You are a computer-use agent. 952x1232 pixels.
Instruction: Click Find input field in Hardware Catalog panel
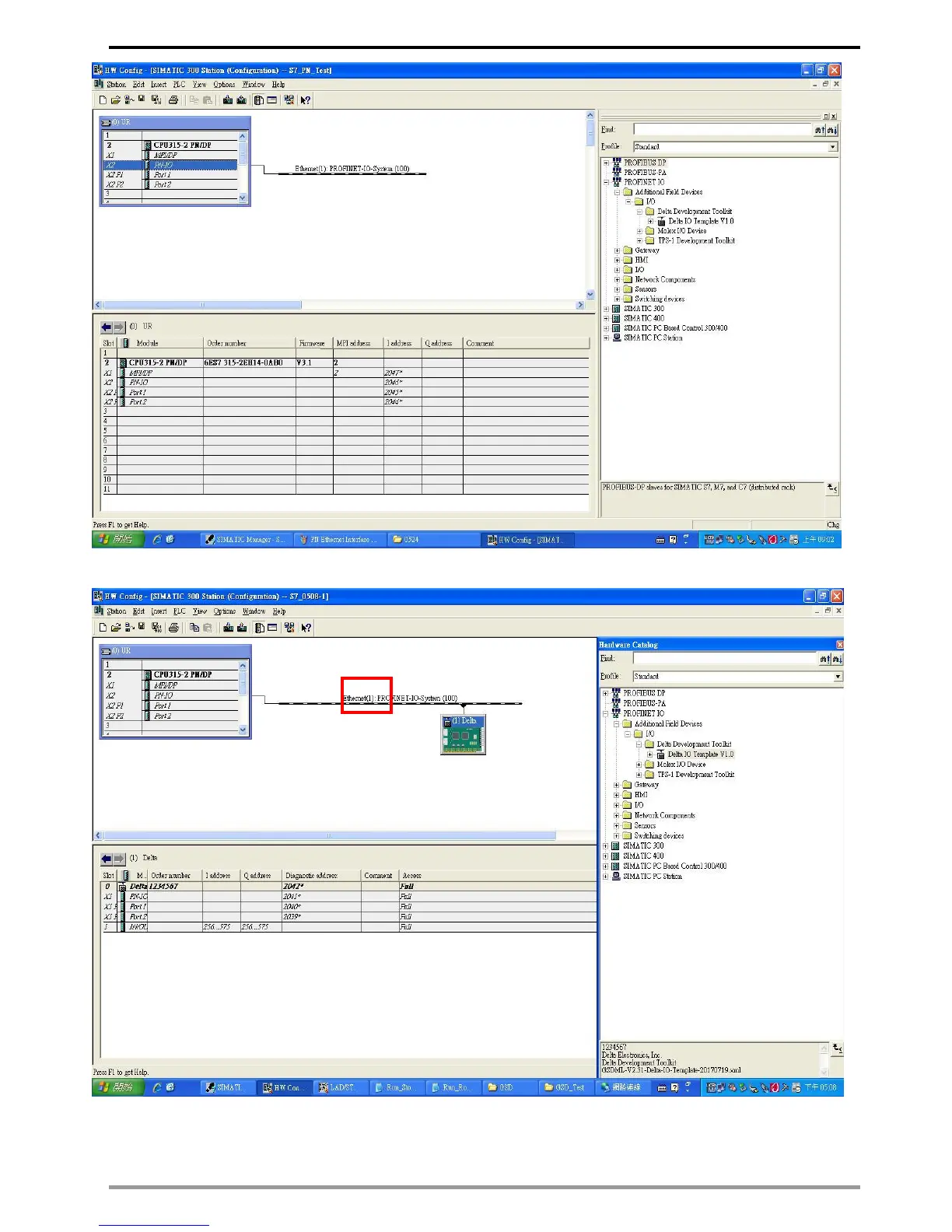pyautogui.click(x=724, y=659)
